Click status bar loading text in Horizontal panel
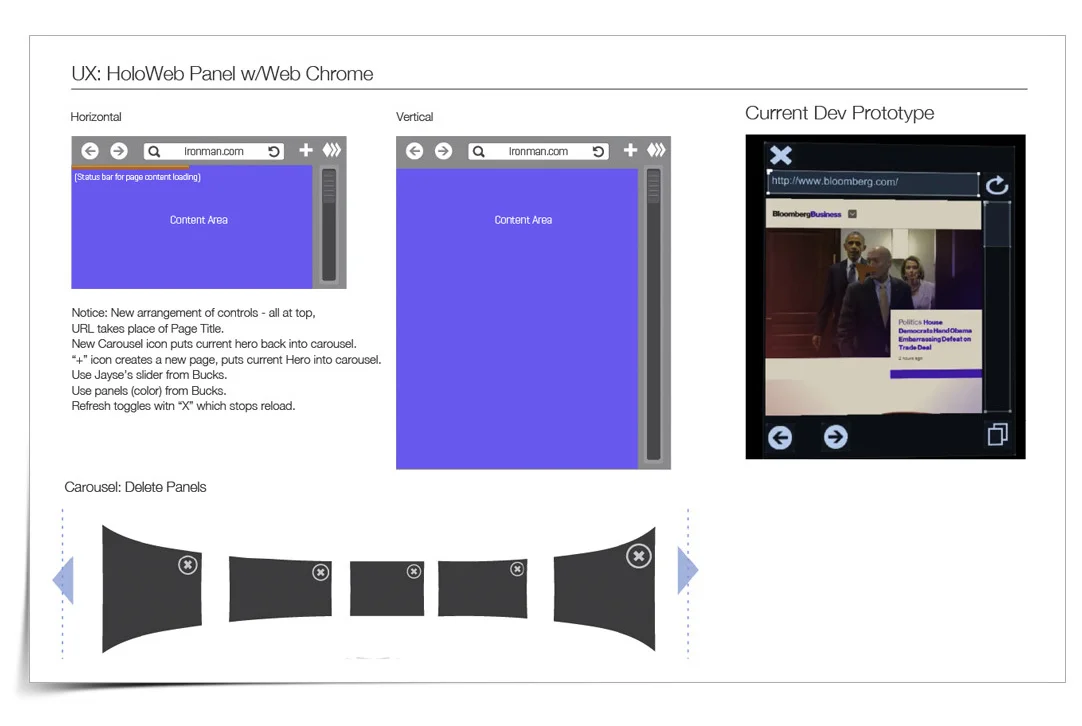This screenshot has height=726, width=1082. click(137, 177)
